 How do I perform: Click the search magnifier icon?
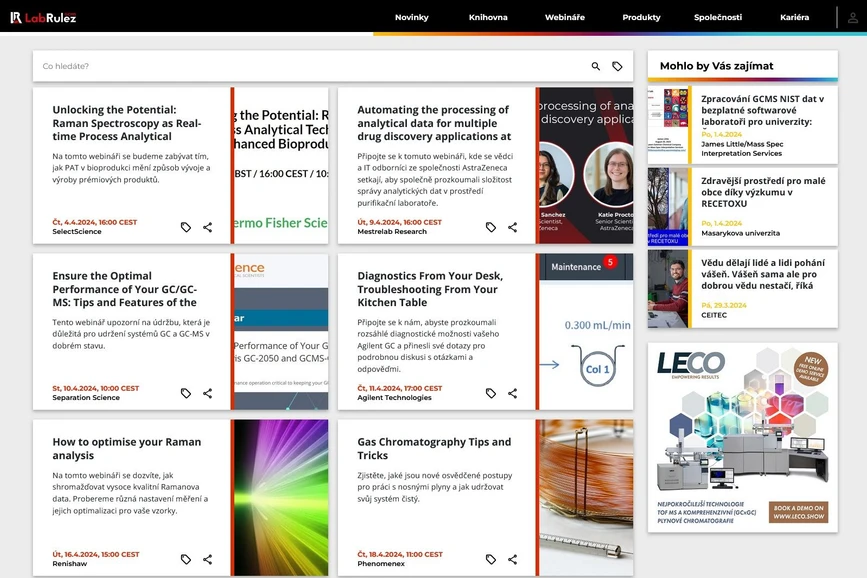[x=596, y=66]
